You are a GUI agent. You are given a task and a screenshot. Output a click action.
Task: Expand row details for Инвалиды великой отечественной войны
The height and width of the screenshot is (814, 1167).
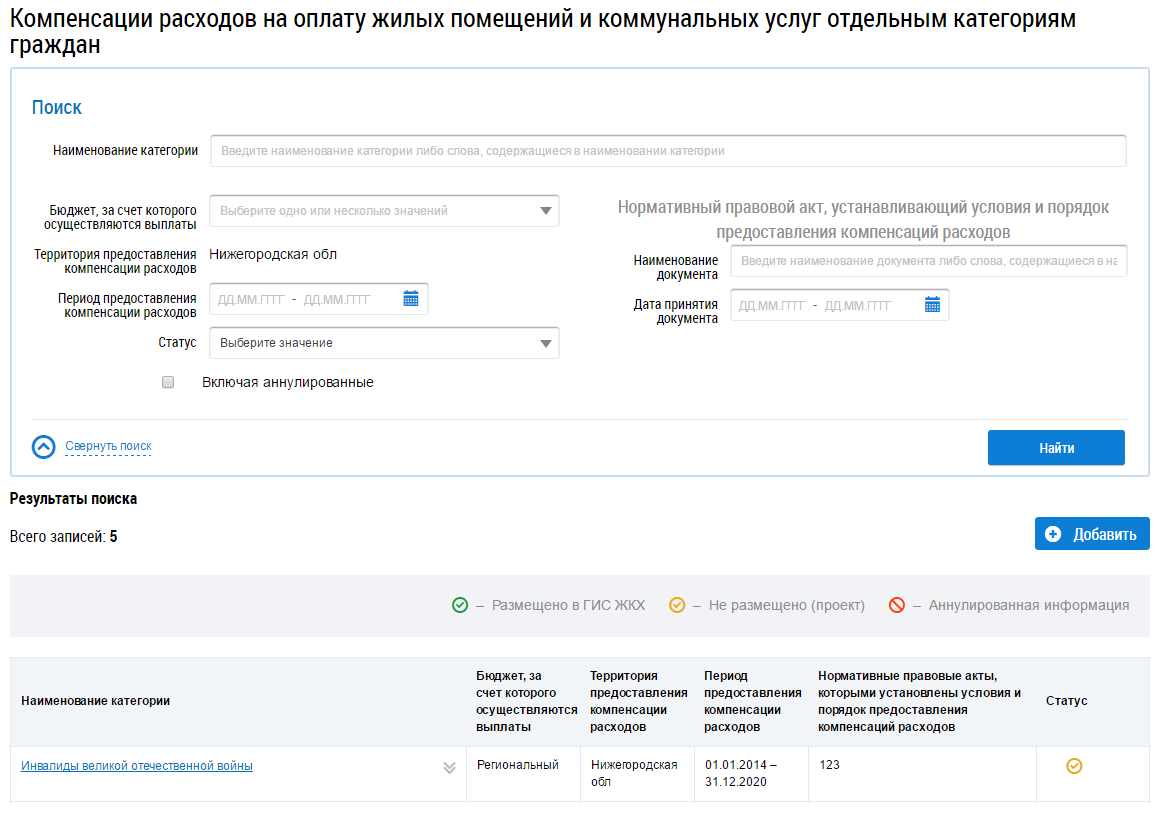pos(450,768)
